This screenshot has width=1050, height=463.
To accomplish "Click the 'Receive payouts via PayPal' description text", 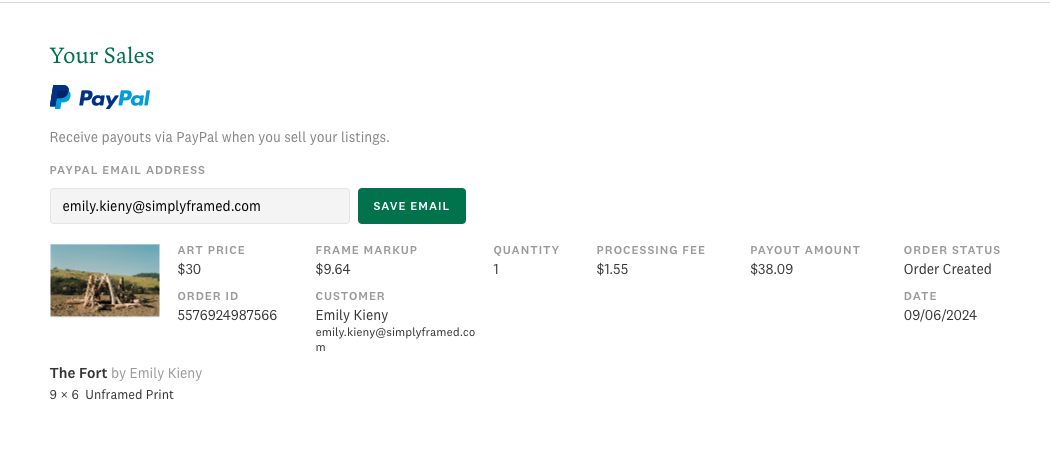I will [219, 137].
